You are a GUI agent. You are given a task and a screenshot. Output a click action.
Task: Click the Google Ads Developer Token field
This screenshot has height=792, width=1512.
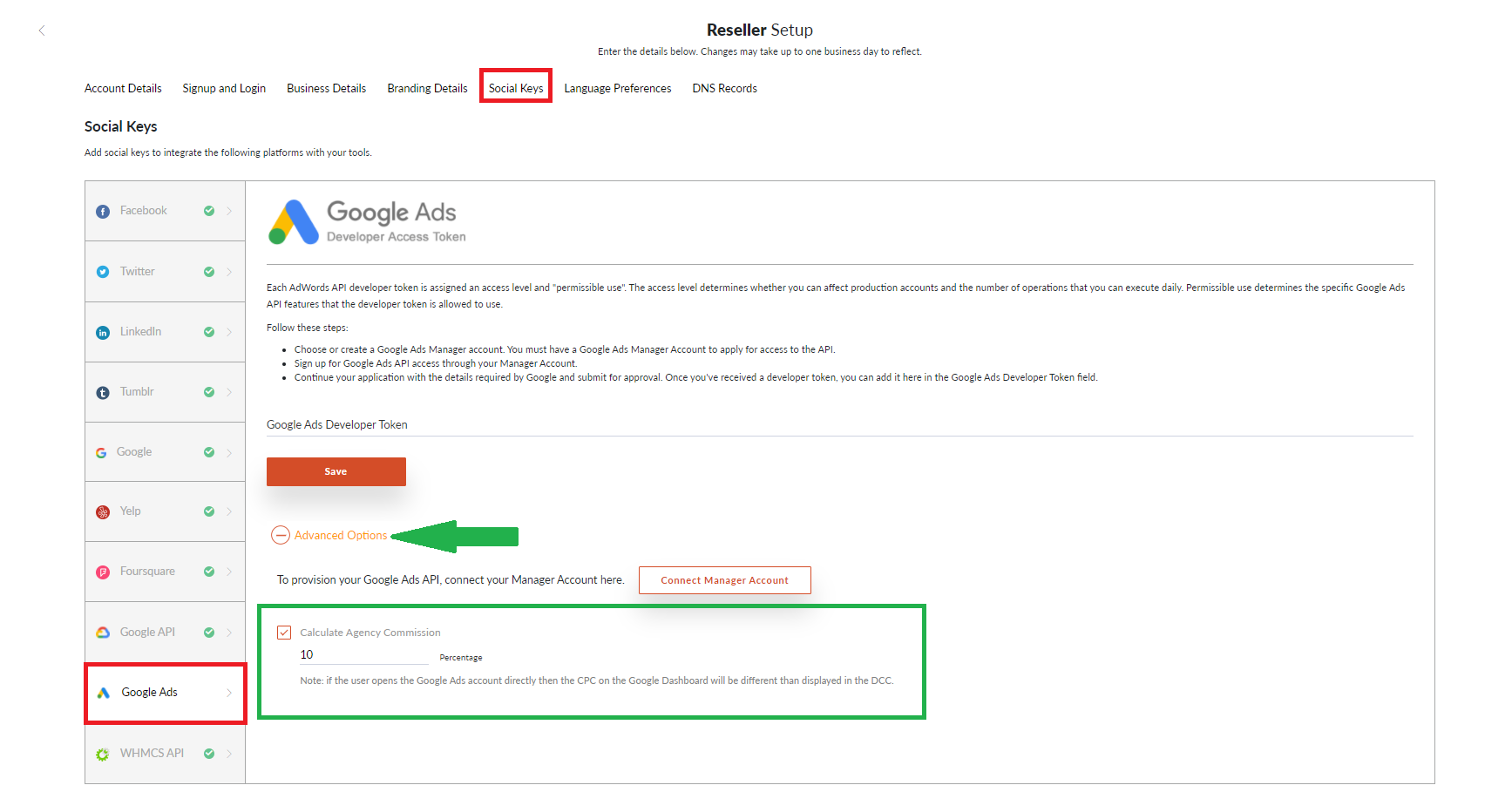pyautogui.click(x=840, y=425)
